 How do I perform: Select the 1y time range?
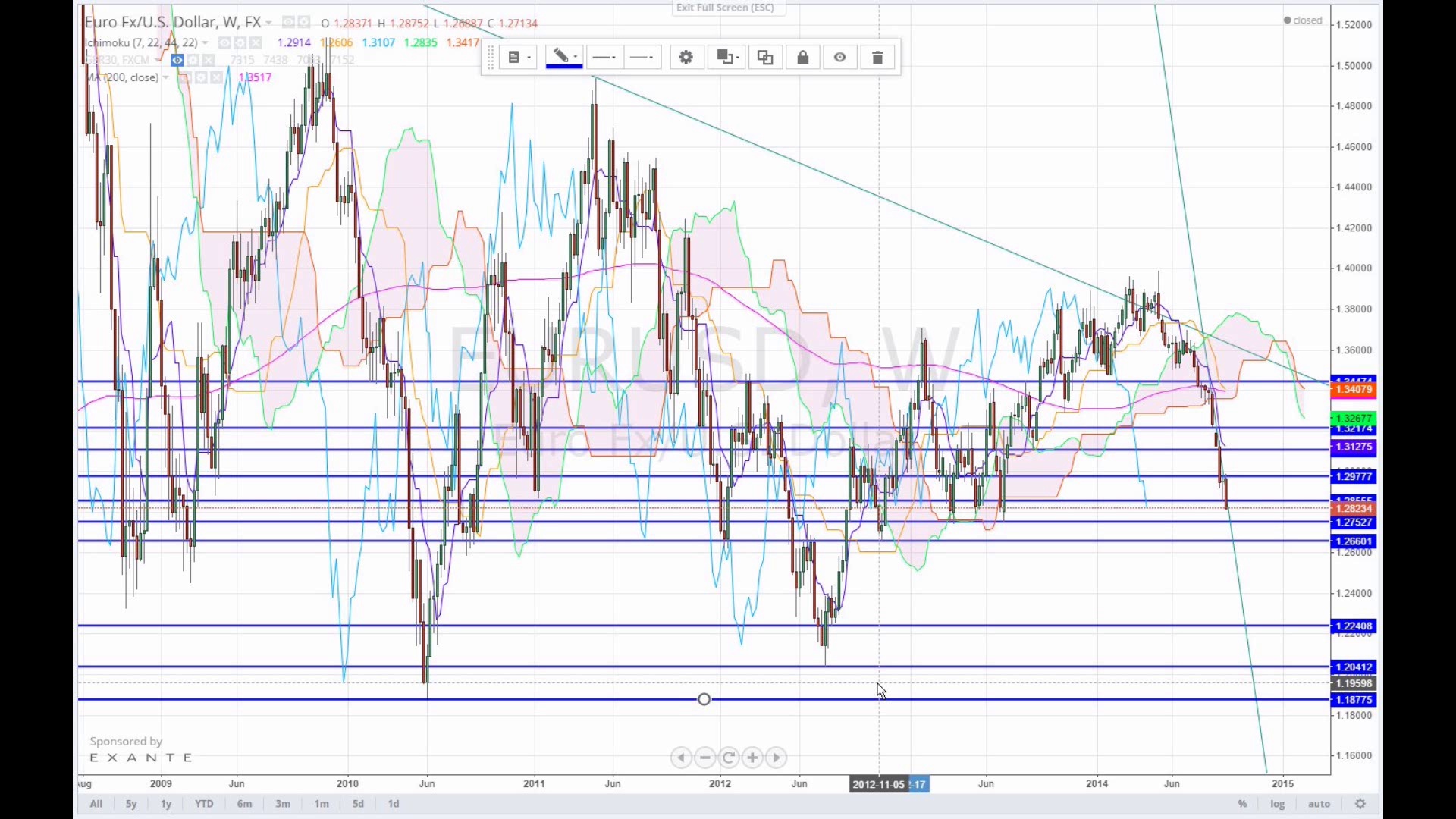166,804
